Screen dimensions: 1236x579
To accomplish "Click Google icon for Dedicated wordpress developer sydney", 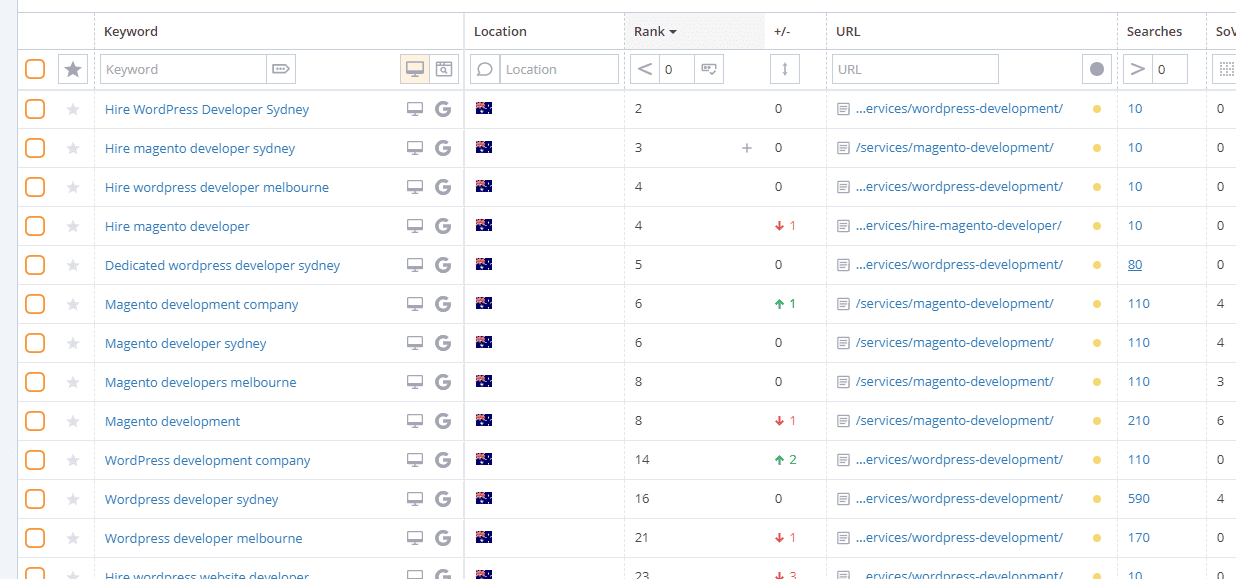I will pos(443,265).
